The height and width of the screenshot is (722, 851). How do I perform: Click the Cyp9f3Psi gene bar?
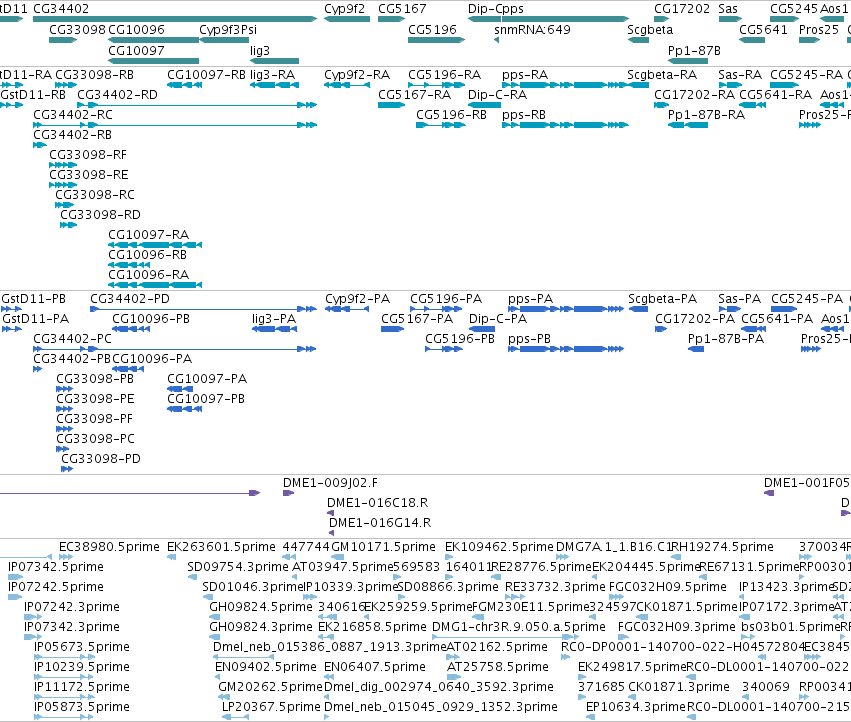[x=224, y=40]
